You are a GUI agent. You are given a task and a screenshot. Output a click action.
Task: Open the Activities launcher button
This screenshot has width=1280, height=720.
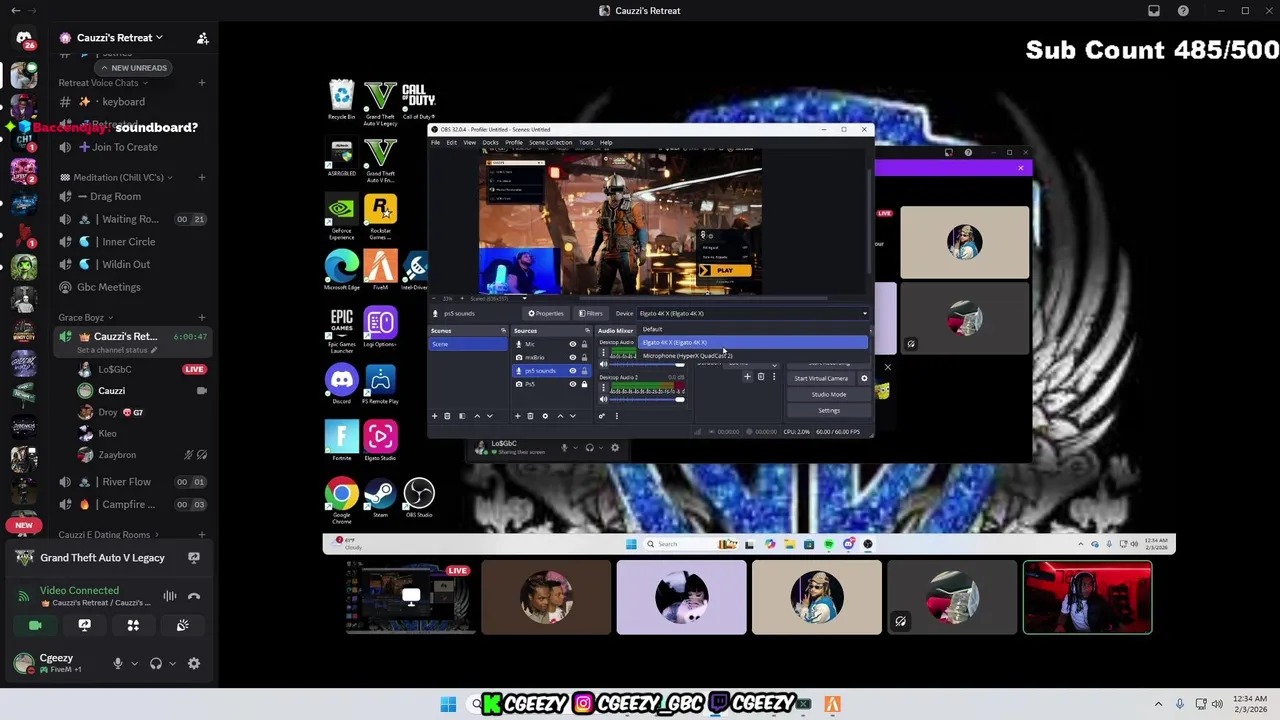(133, 626)
